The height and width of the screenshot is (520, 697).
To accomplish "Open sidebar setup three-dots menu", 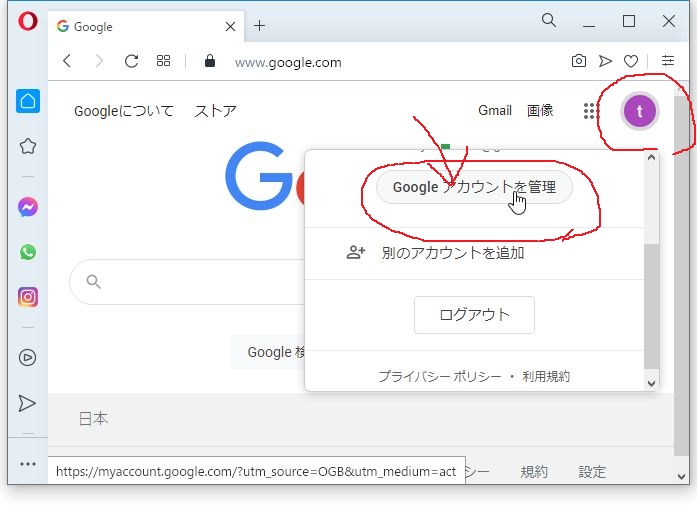I will coord(28,464).
